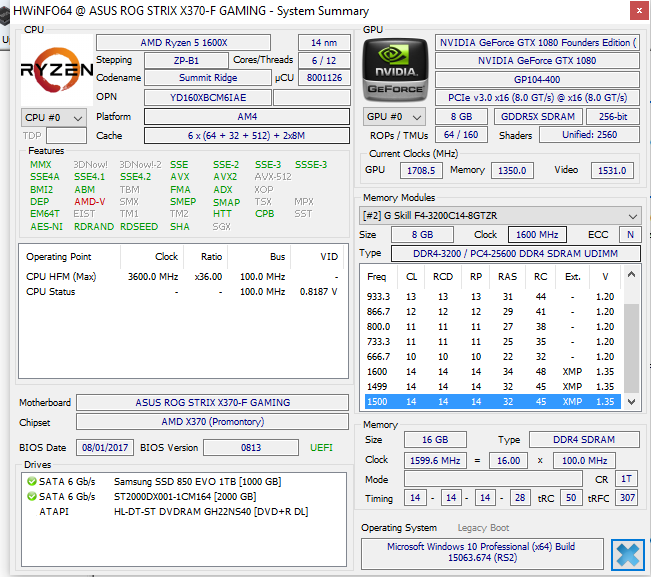Click the Windows 10 Professional OS field
651x577 pixels.
tap(482, 553)
